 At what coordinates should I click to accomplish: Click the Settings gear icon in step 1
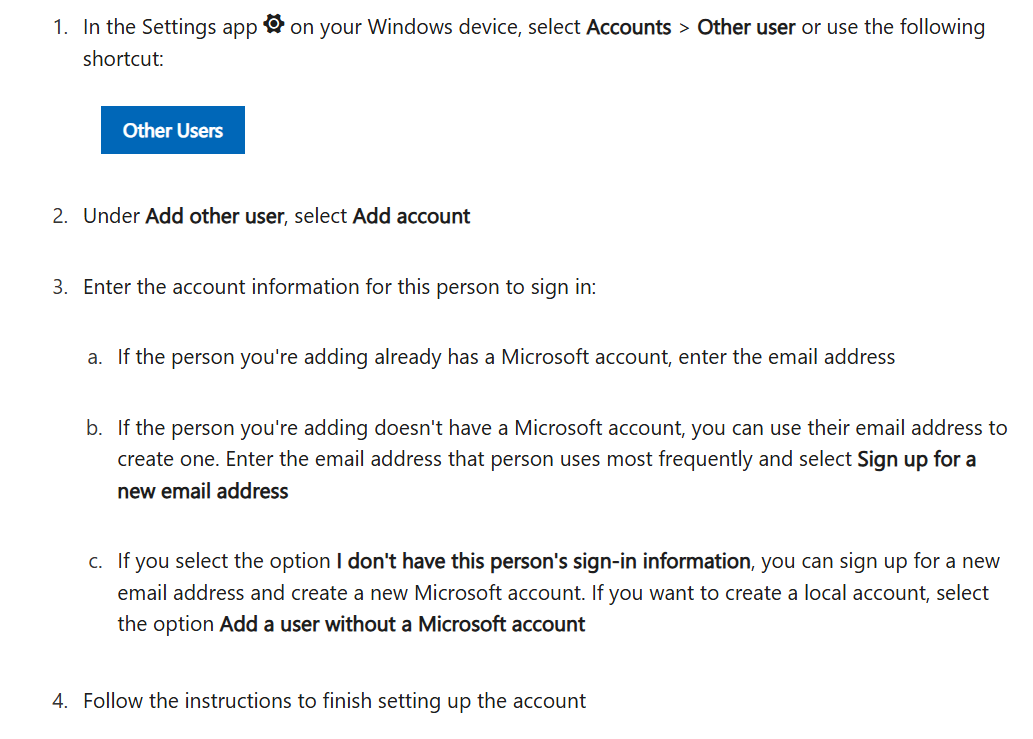click(x=273, y=24)
